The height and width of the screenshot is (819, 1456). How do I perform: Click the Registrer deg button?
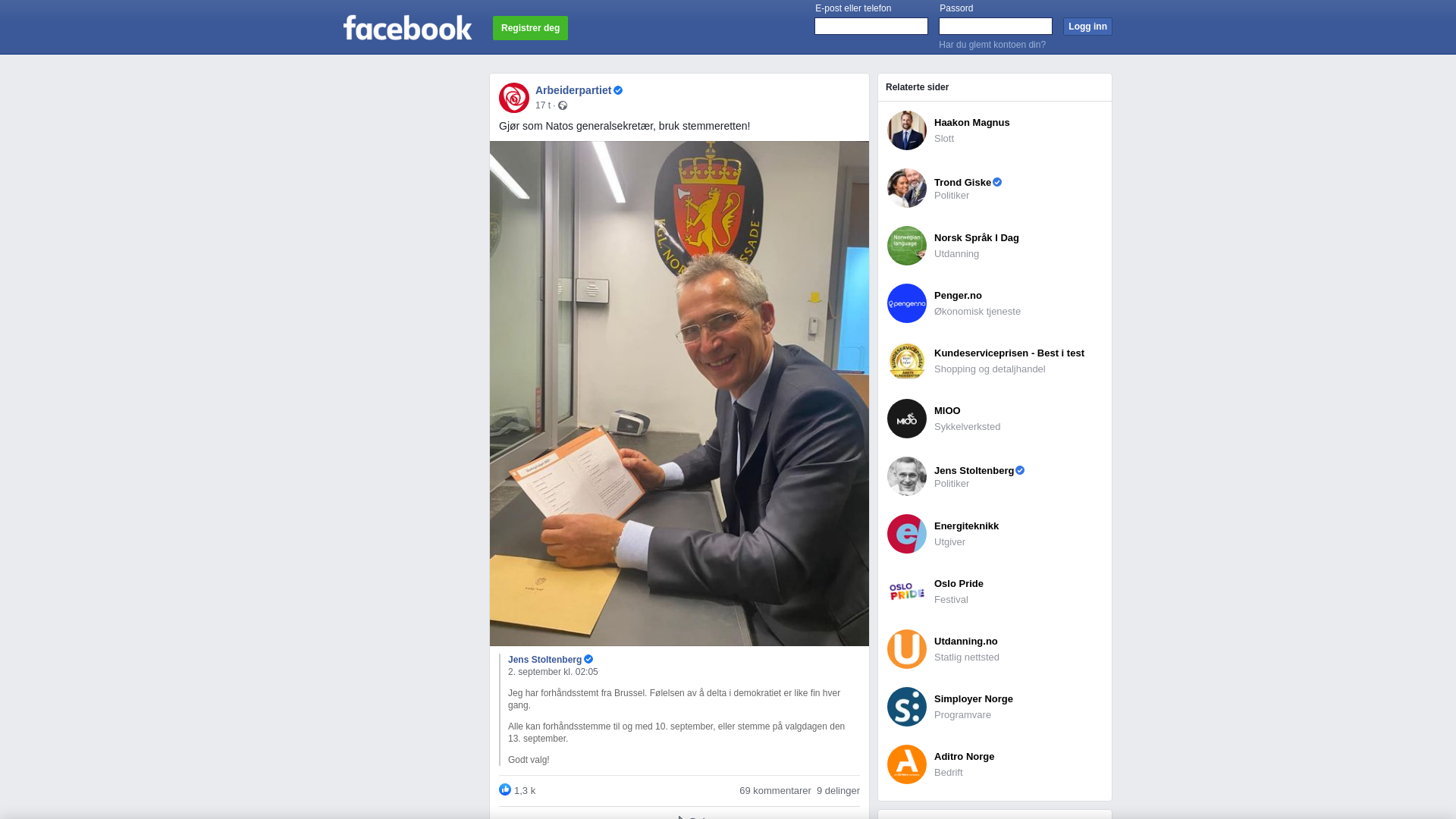pos(530,28)
